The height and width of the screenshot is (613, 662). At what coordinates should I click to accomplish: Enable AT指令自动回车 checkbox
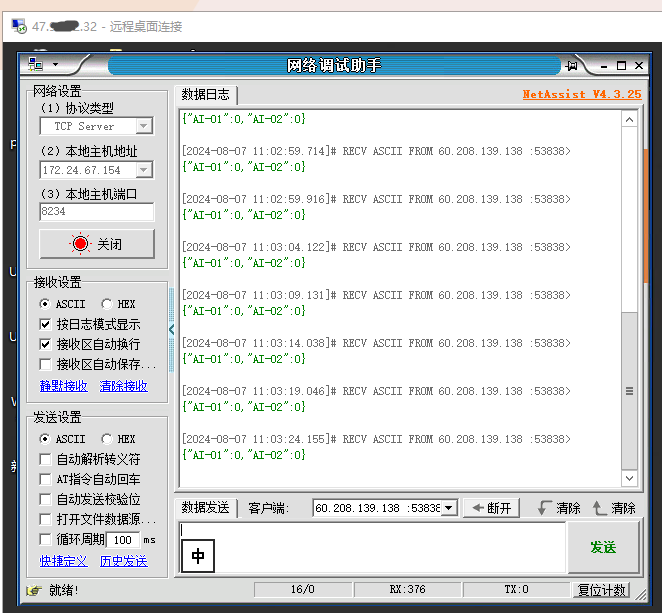click(x=45, y=479)
